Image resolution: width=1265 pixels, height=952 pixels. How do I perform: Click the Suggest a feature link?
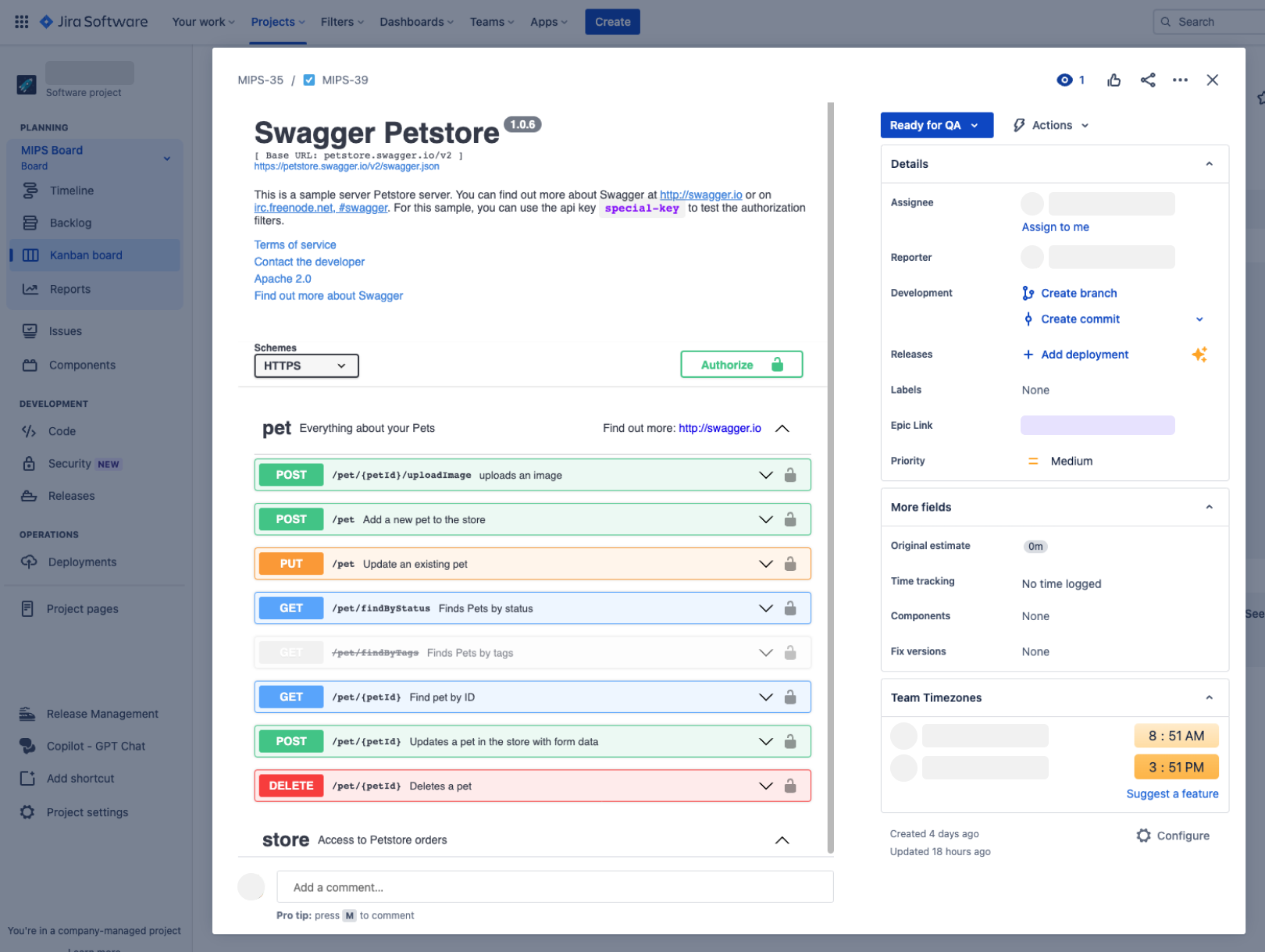point(1172,793)
